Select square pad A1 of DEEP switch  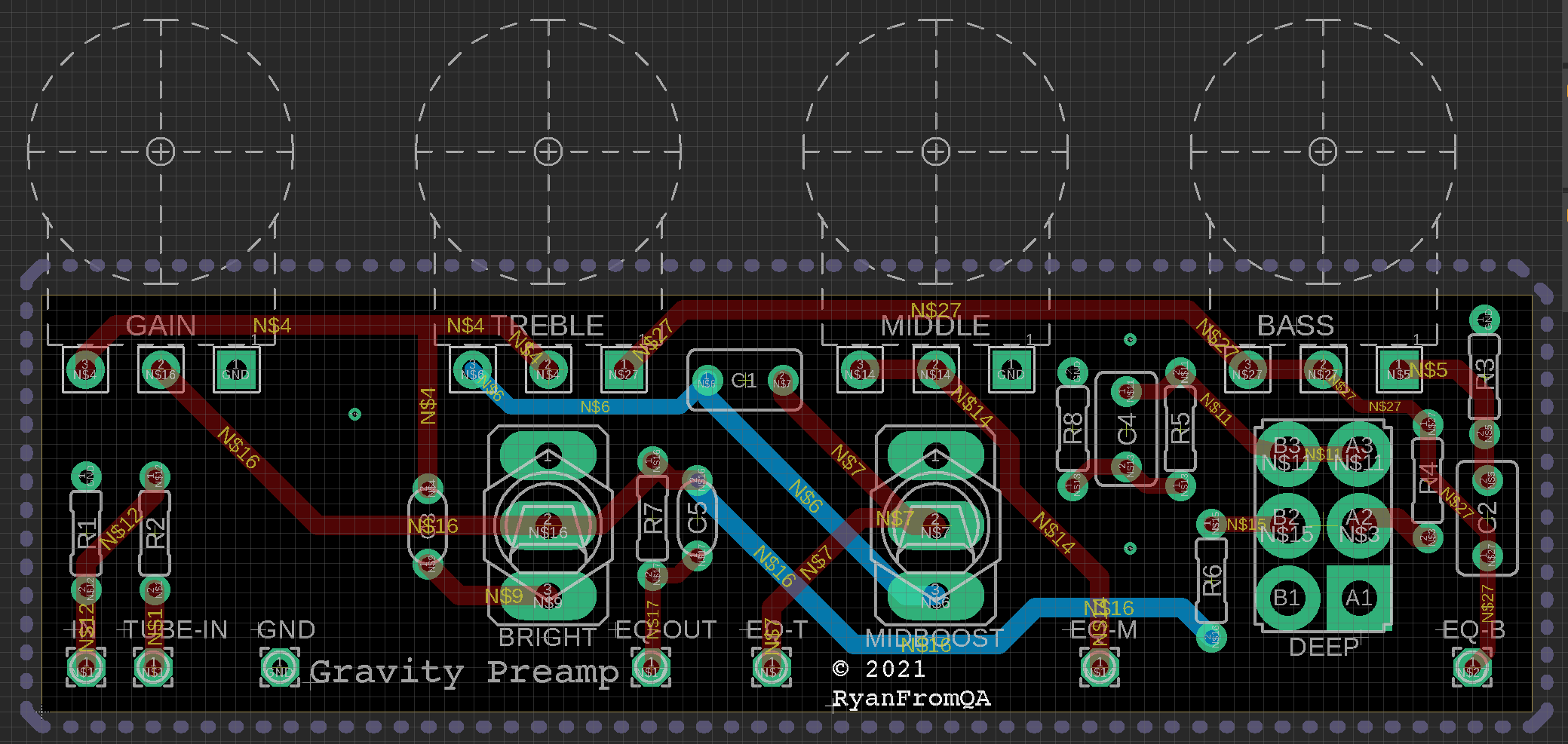pyautogui.click(x=1359, y=598)
